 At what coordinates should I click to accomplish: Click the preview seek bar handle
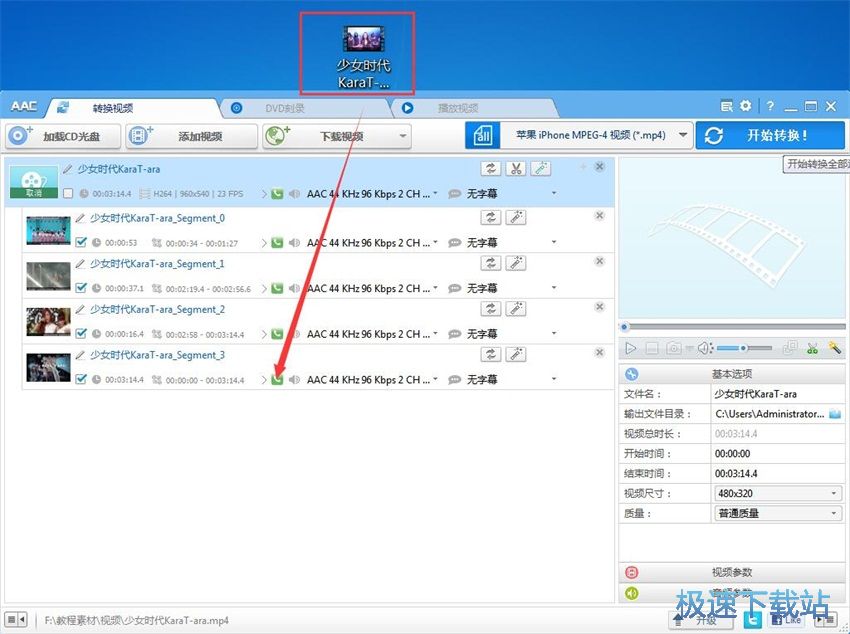pyautogui.click(x=624, y=327)
